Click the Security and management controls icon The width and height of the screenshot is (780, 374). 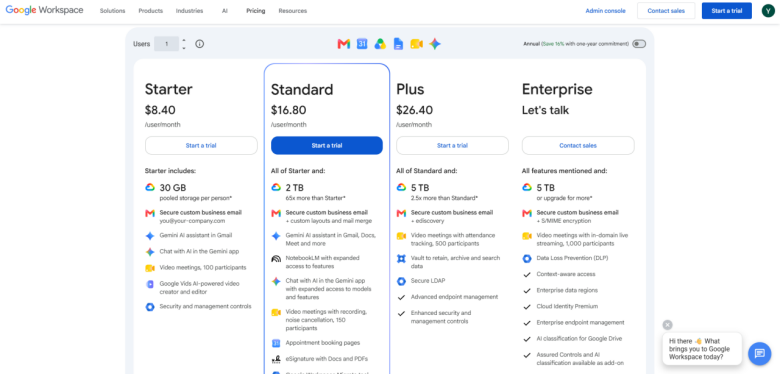[x=150, y=307]
